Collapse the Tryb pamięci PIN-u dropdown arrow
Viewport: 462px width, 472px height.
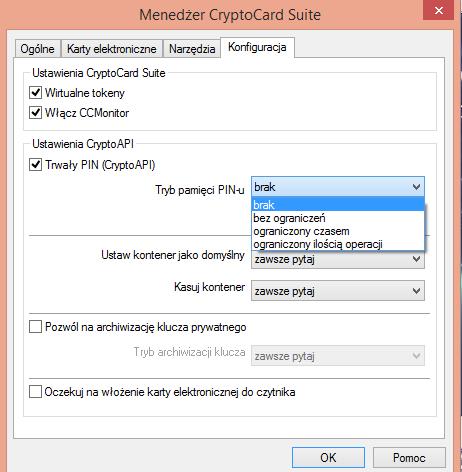coord(416,187)
